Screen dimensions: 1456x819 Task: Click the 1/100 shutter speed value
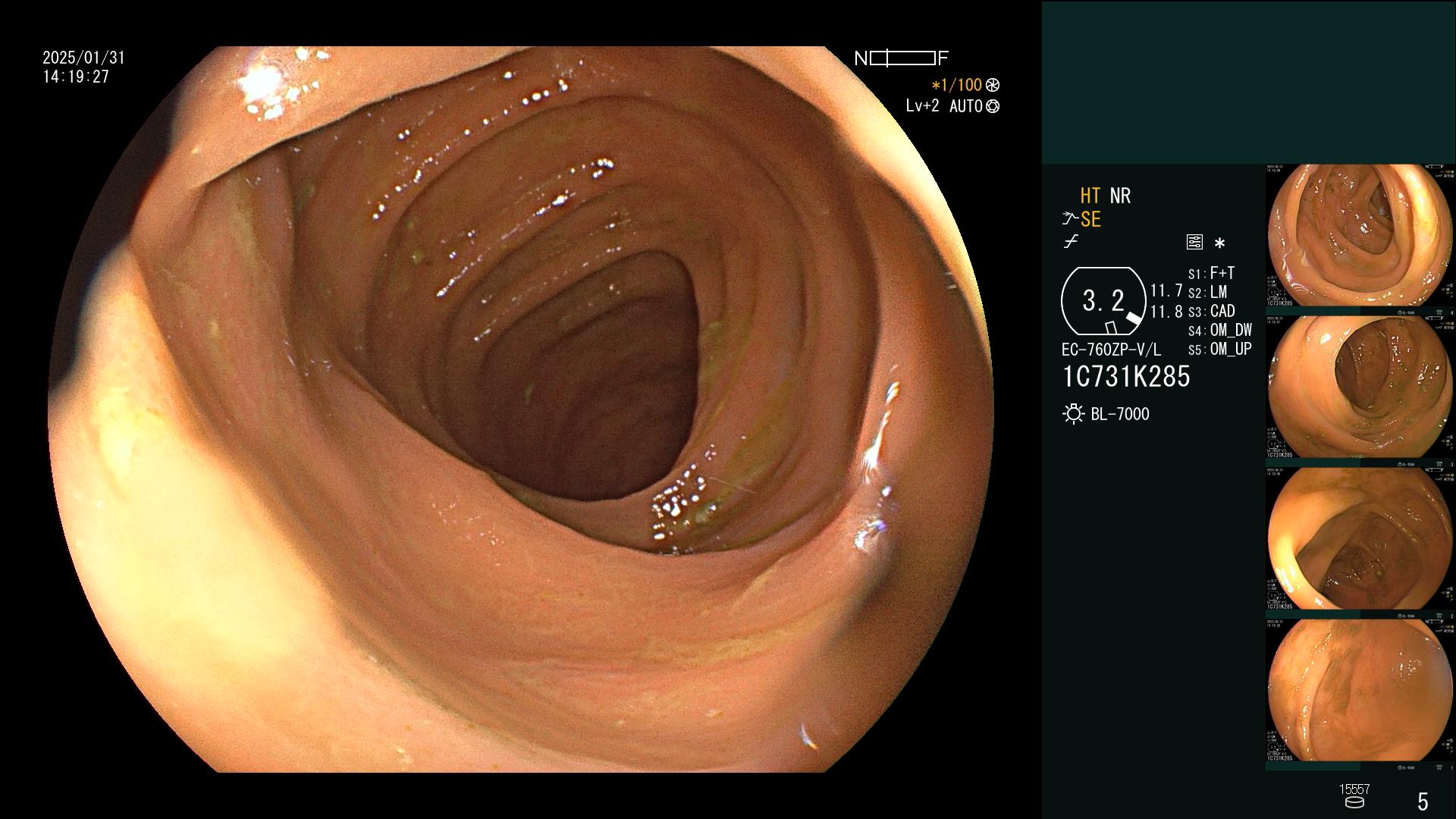(956, 85)
